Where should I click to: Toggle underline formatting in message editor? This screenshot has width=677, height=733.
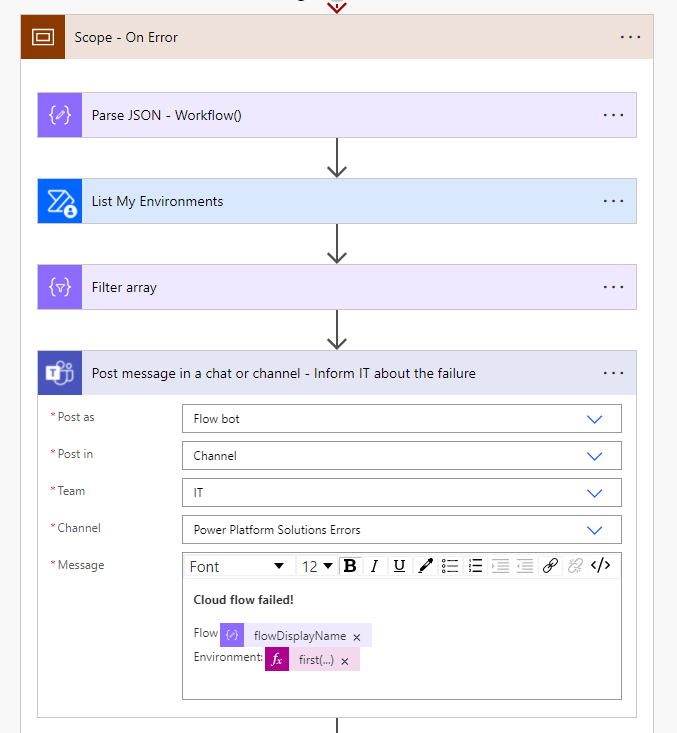399,566
